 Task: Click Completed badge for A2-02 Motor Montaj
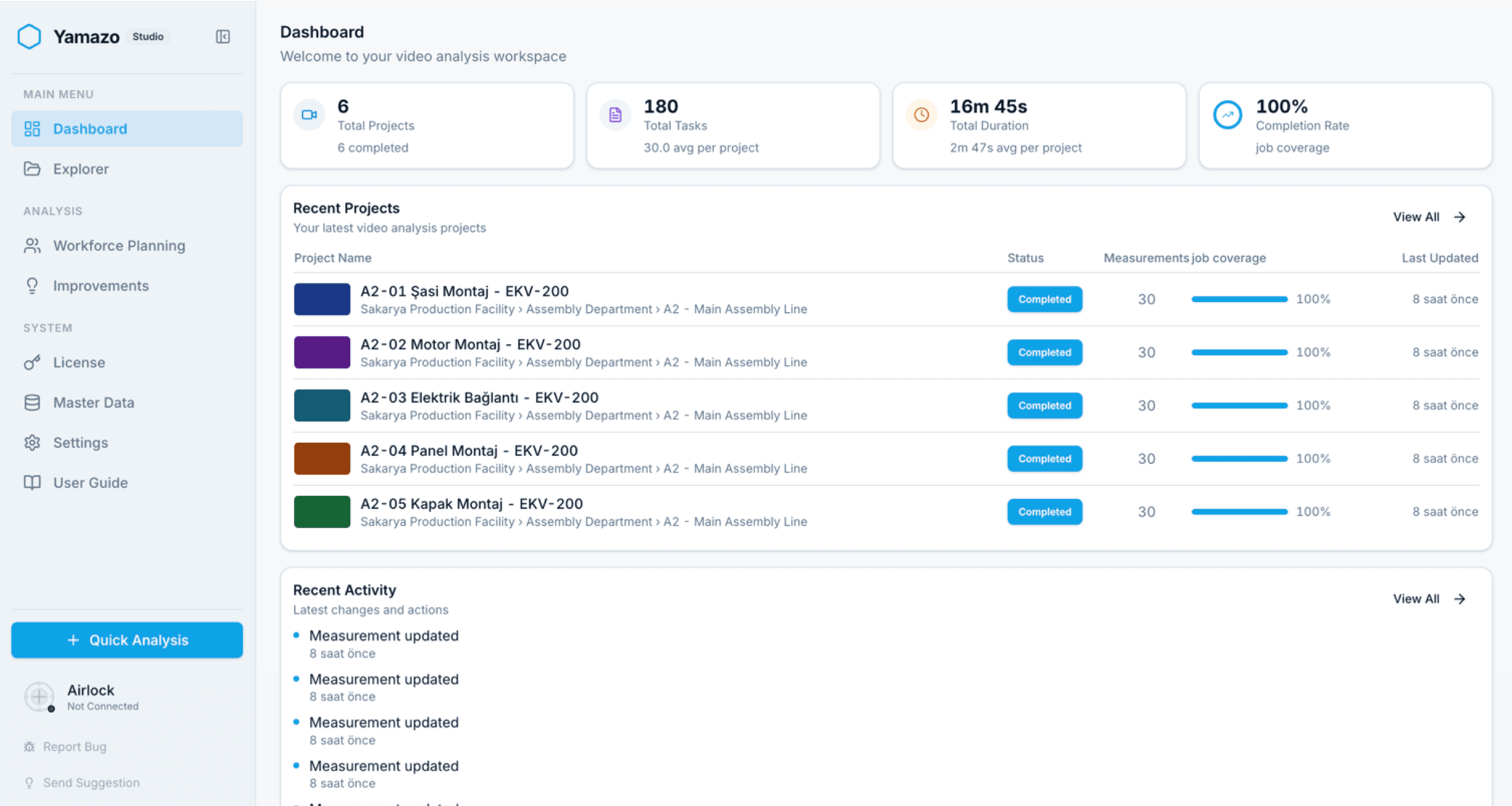click(x=1044, y=352)
